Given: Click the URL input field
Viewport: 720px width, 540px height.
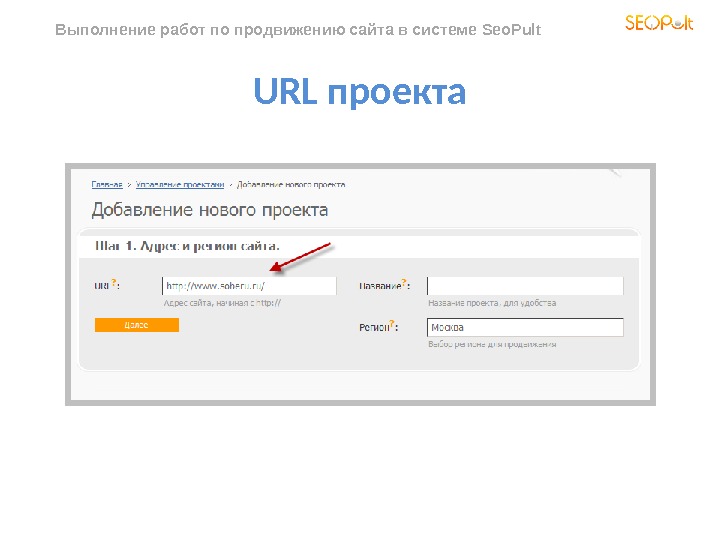Looking at the screenshot, I should tap(249, 286).
